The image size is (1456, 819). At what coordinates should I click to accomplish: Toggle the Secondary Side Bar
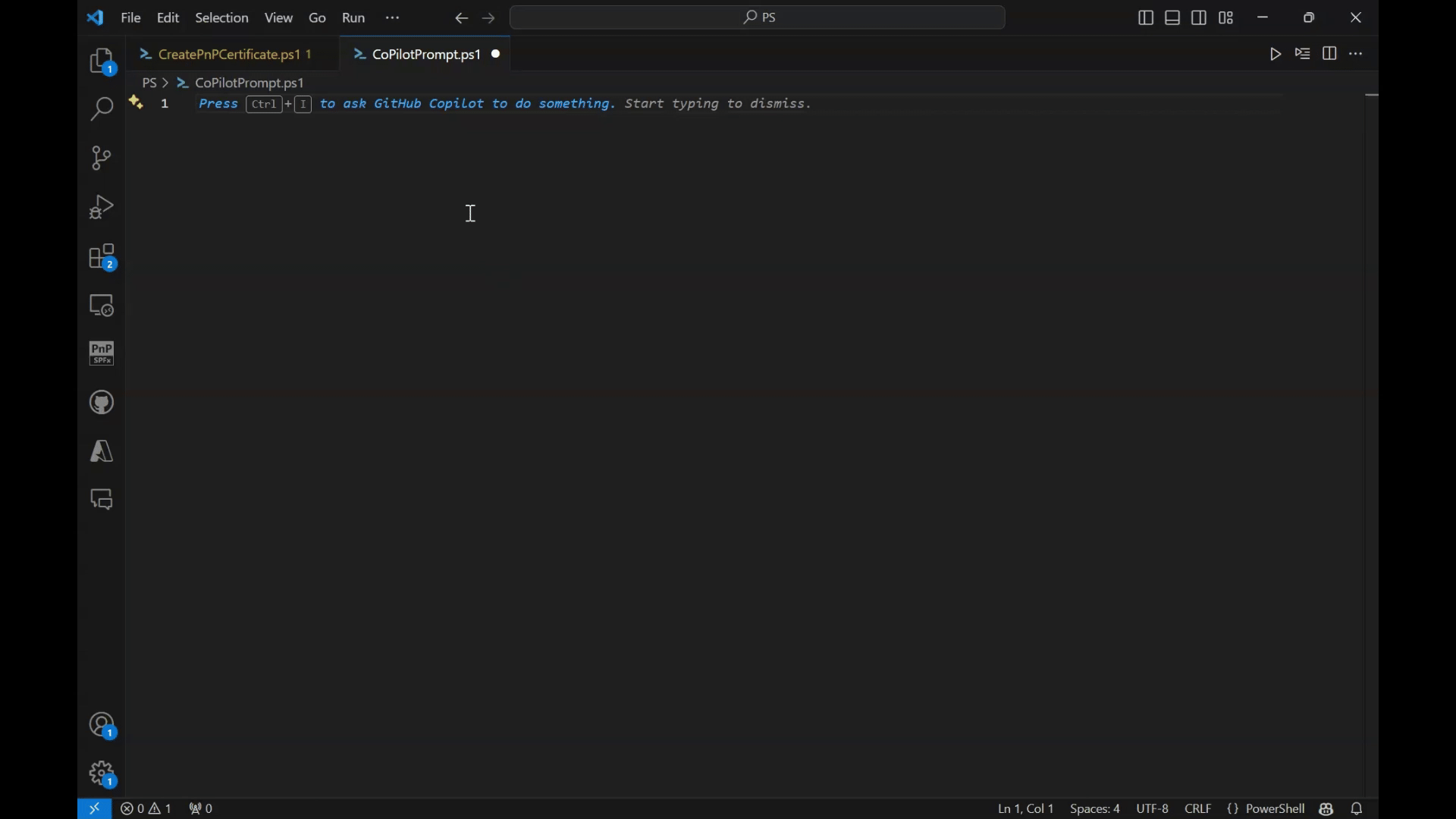pos(1200,17)
